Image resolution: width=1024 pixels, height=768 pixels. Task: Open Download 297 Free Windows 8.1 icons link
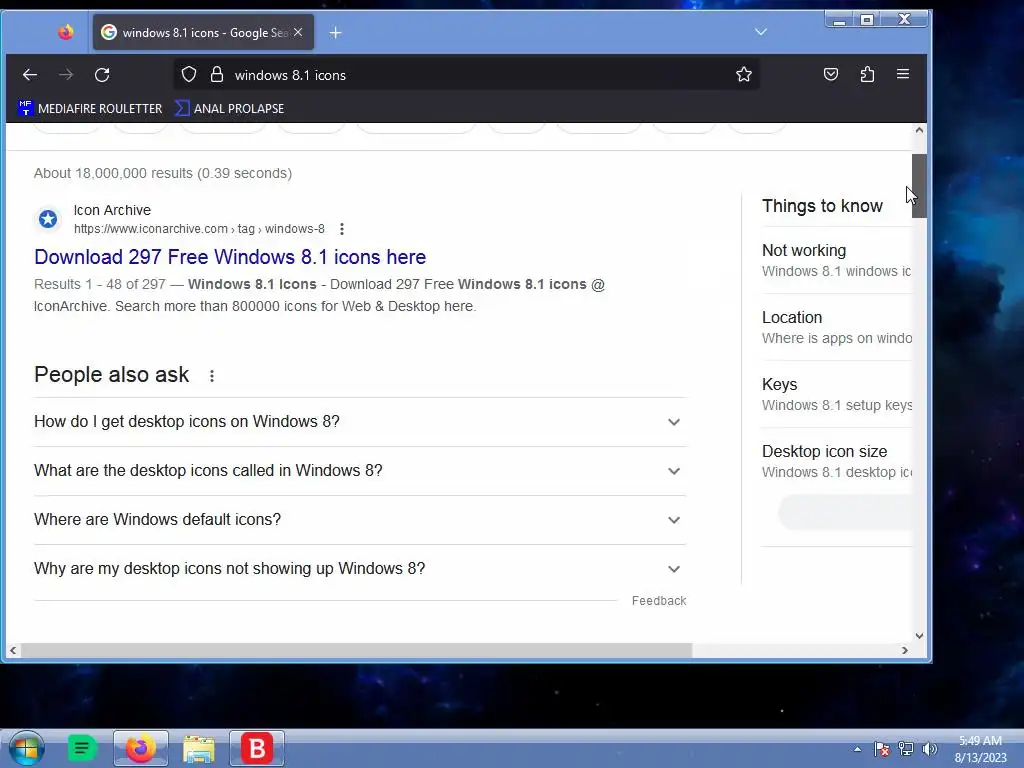coord(230,257)
